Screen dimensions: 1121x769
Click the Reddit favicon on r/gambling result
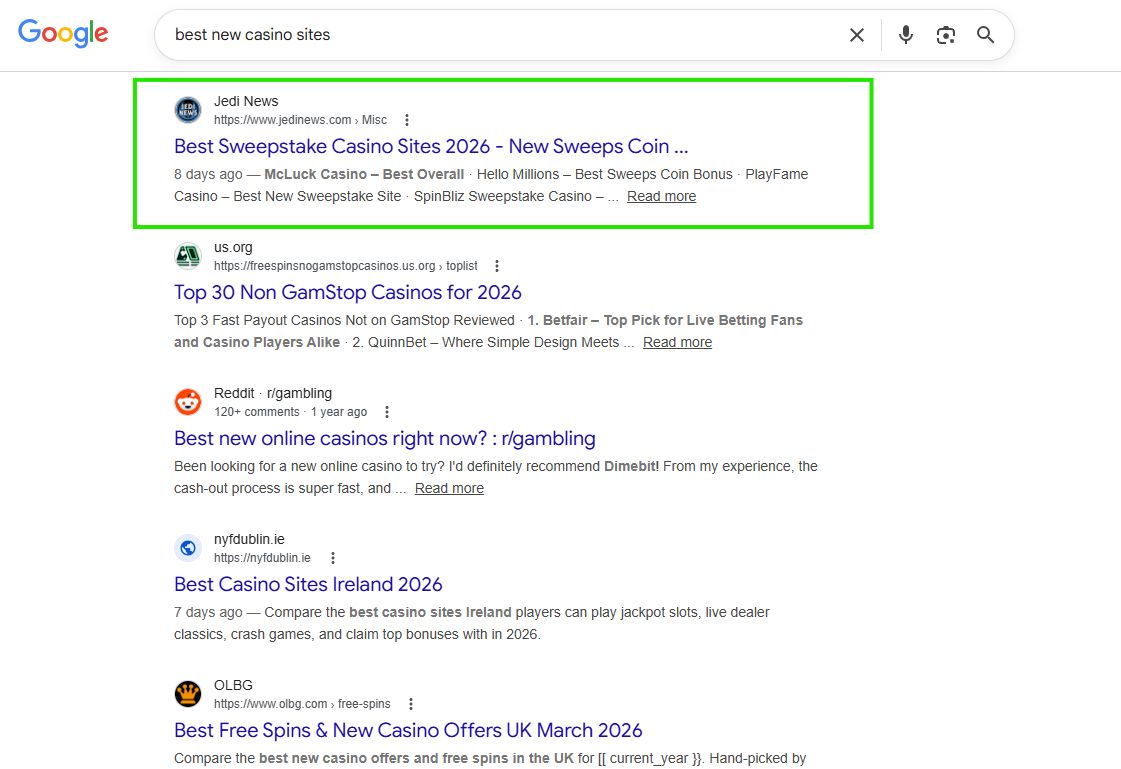188,401
